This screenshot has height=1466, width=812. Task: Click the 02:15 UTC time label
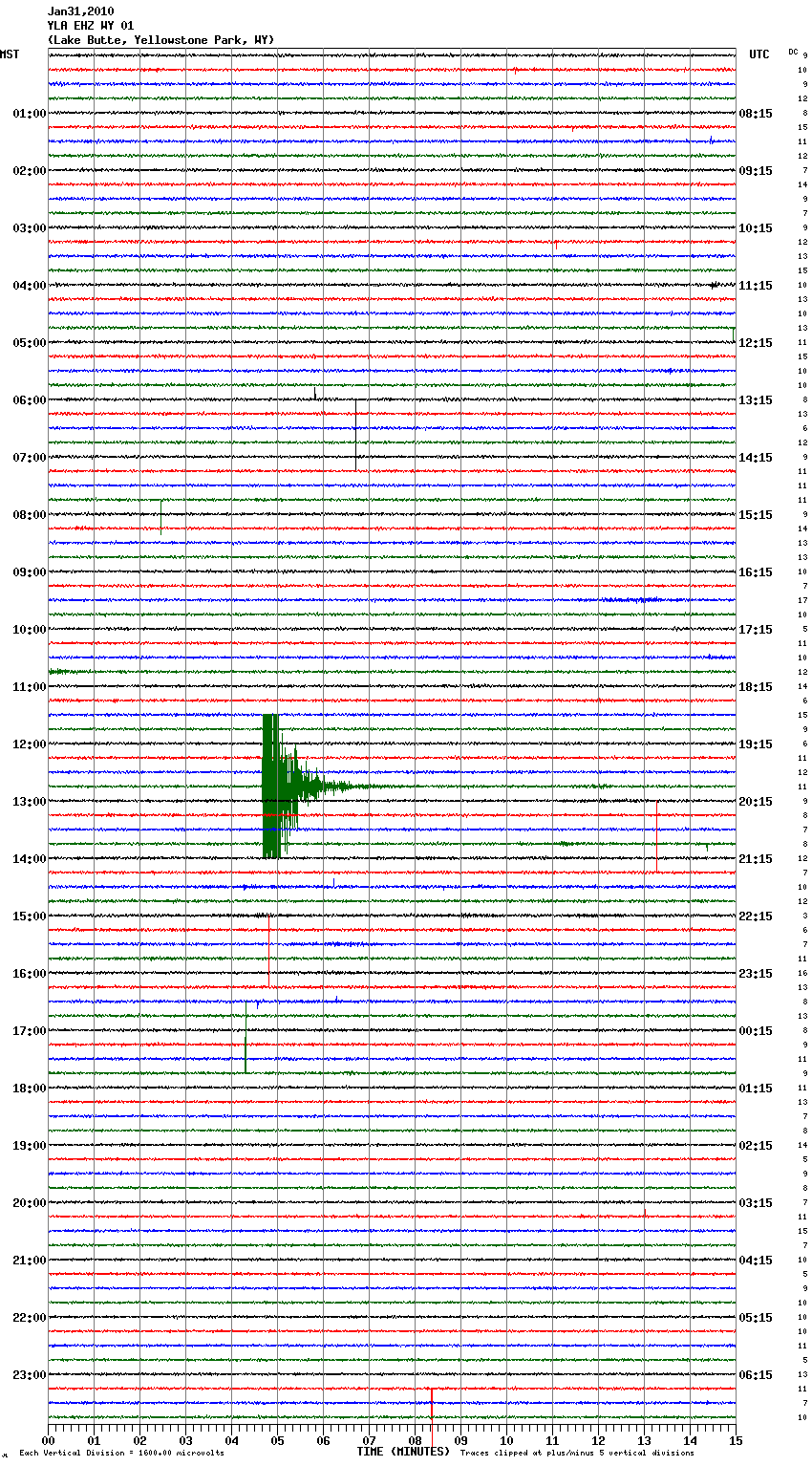pos(756,1146)
